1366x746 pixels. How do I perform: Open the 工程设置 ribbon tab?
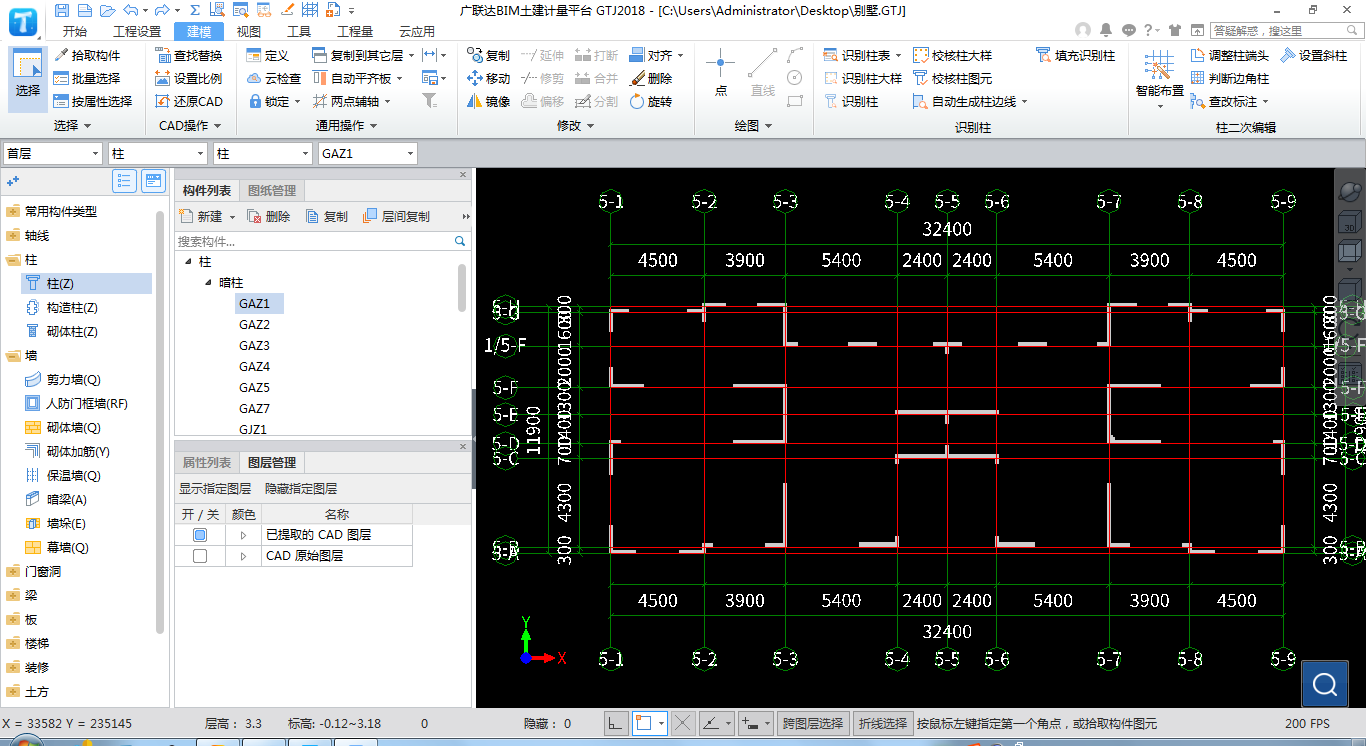[137, 31]
